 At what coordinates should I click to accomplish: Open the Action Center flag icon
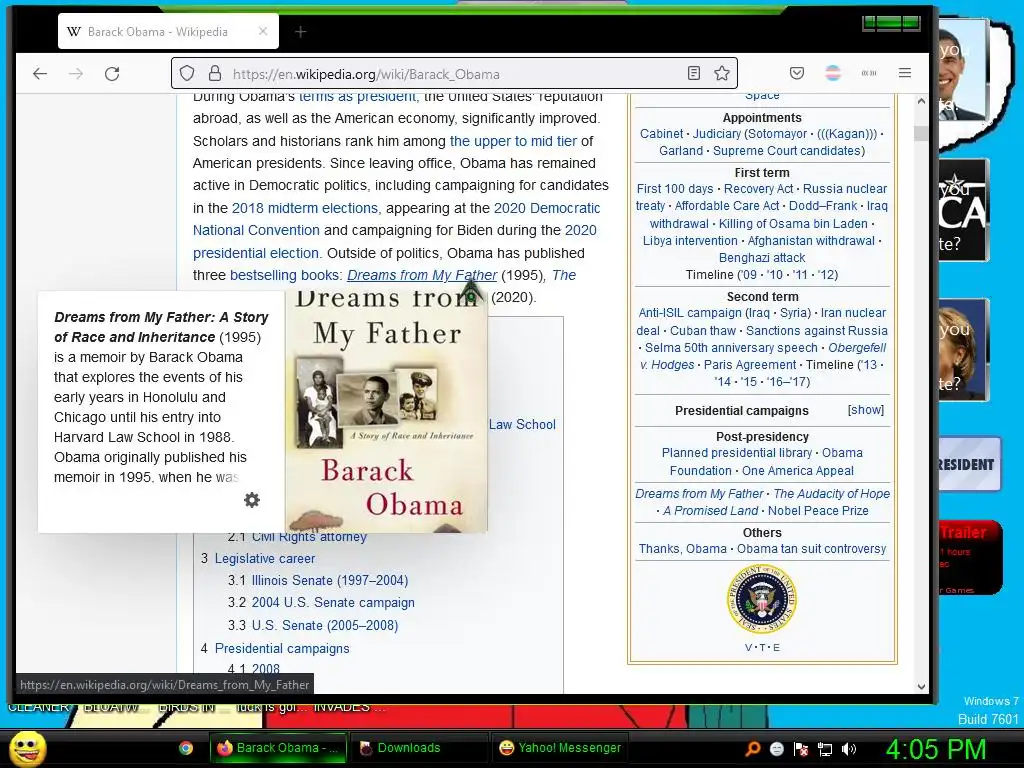click(801, 748)
